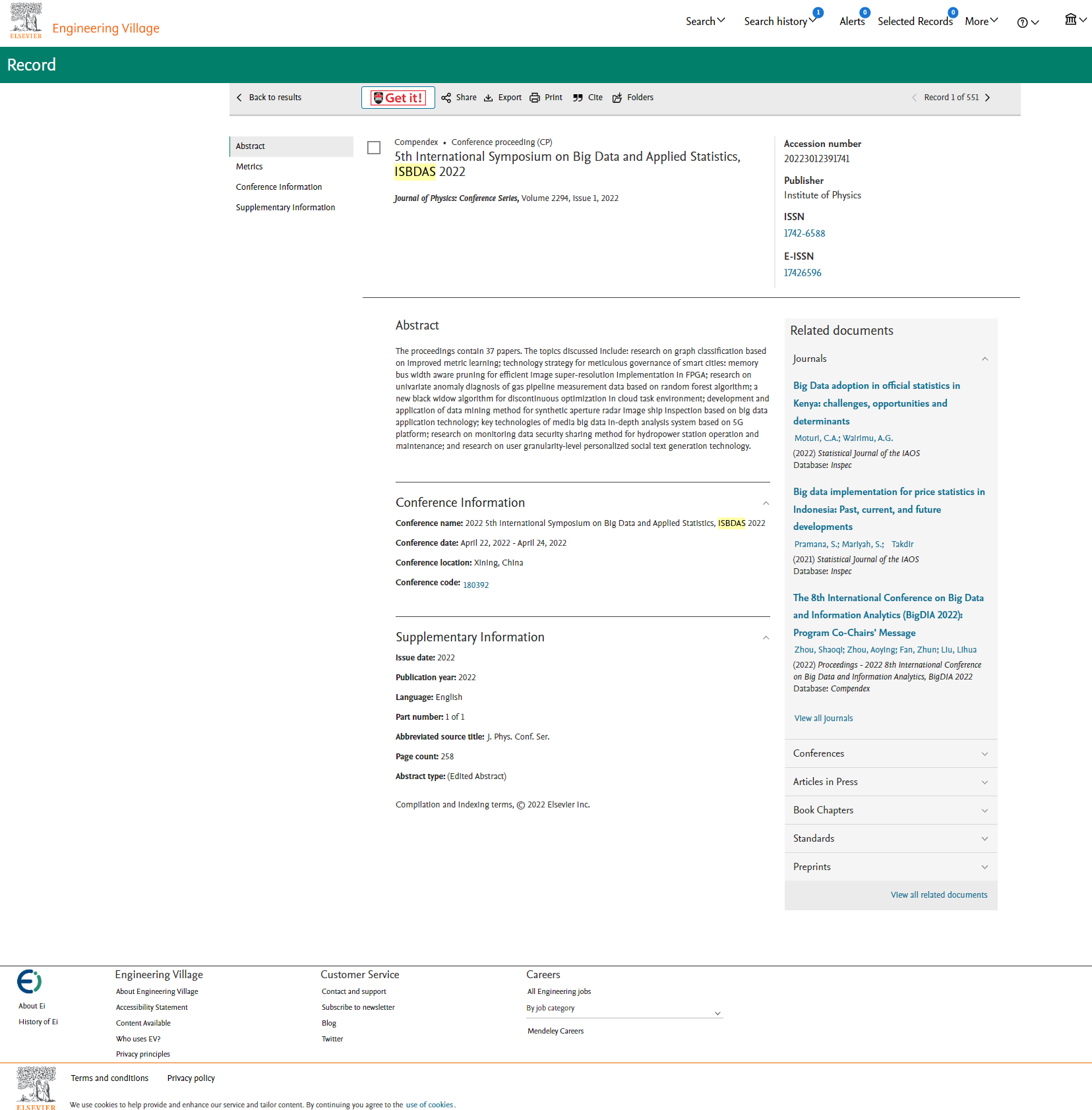
Task: Open Accessibility Statement footer link
Action: (x=152, y=1008)
